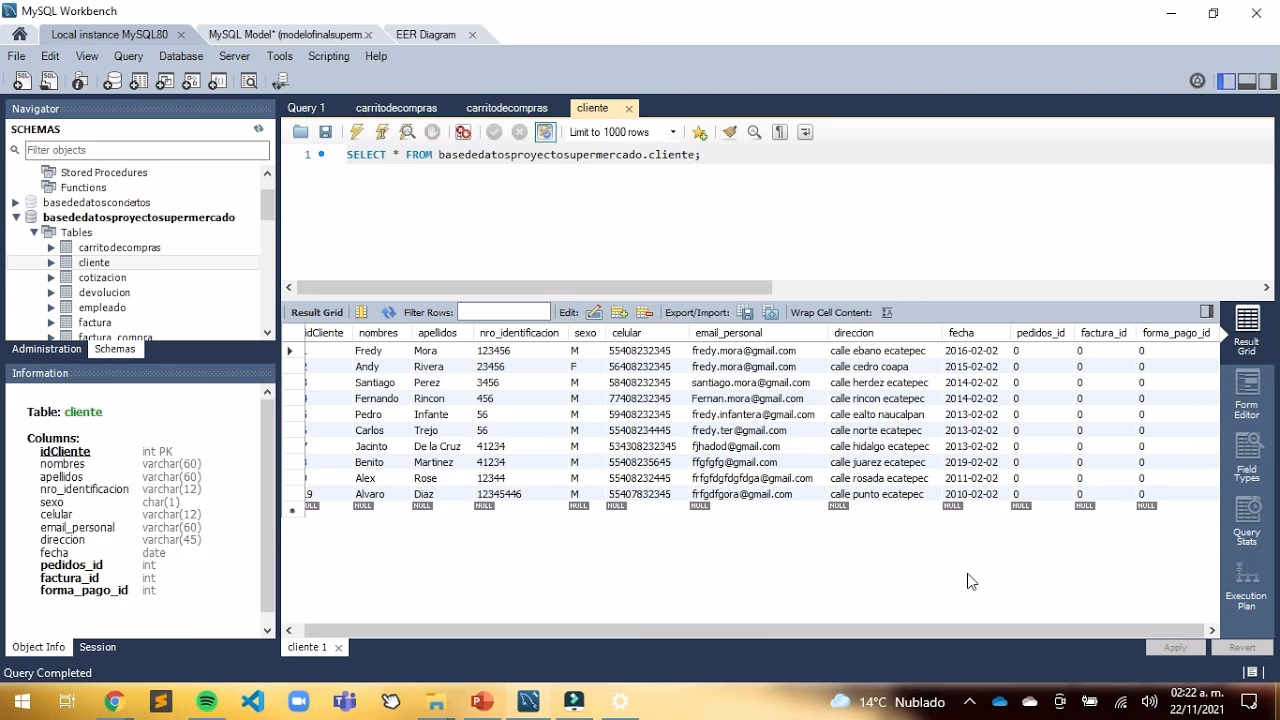
Task: Show the Field Types panel
Action: tap(1247, 459)
